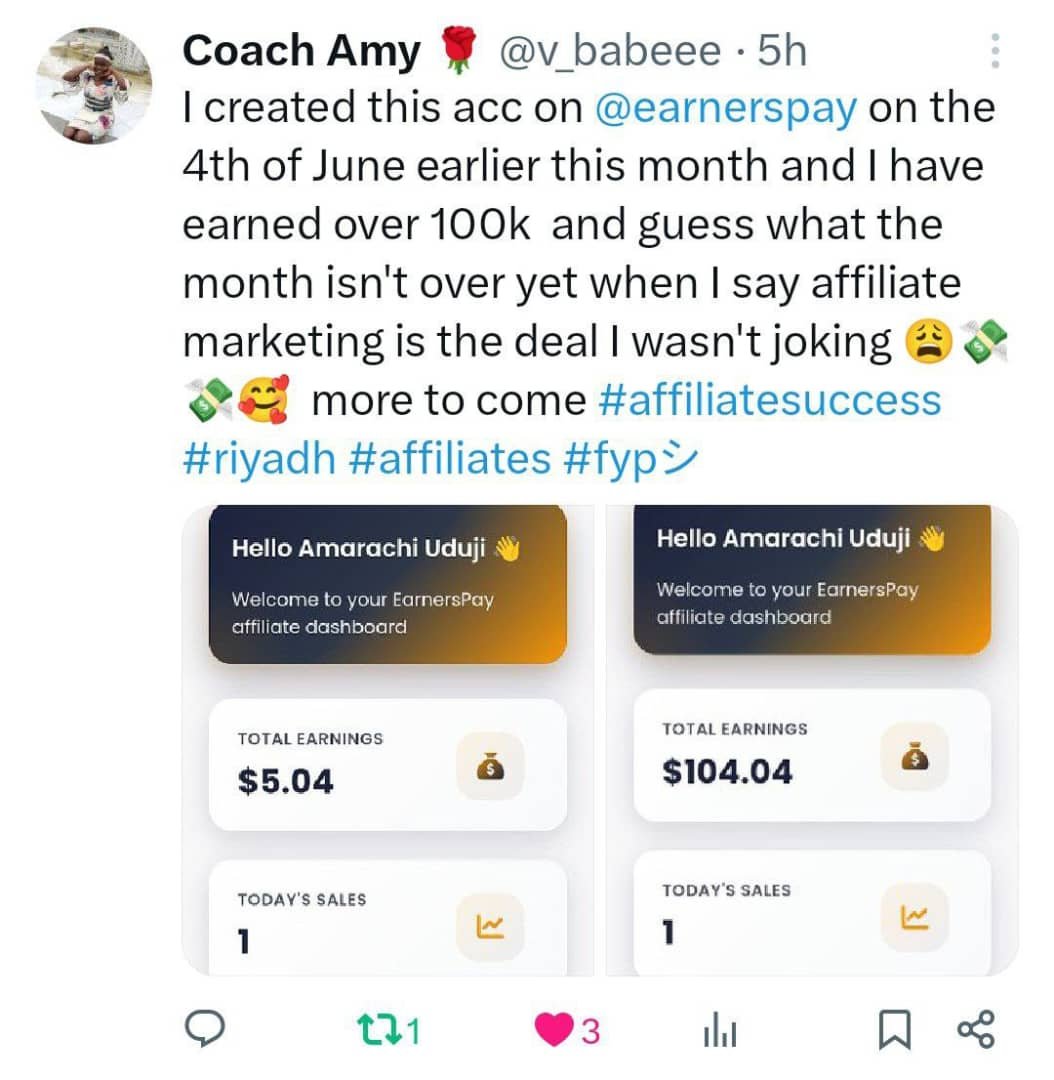
Task: Open the #riyadh hashtag
Action: (x=260, y=458)
